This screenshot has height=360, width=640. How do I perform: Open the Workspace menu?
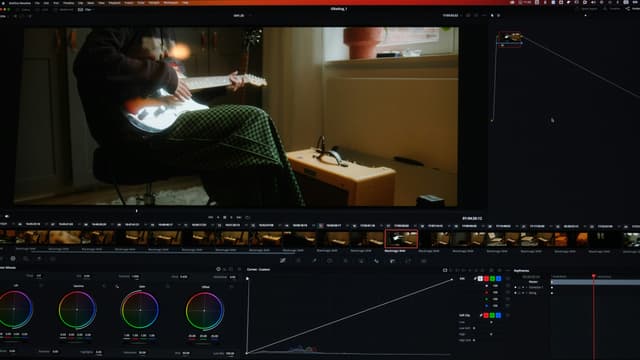click(x=171, y=2)
